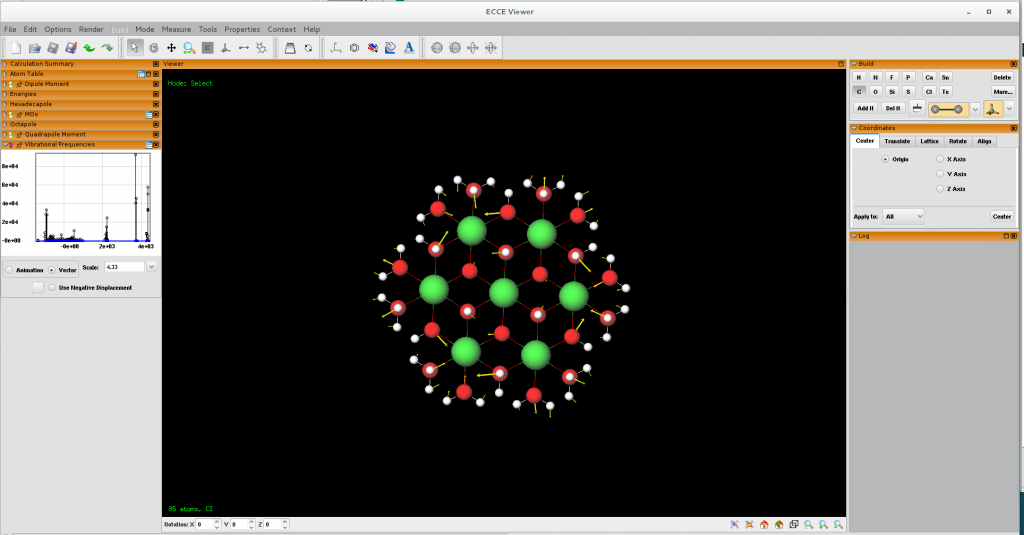Open the bond type dropdown arrow

(x=975, y=108)
